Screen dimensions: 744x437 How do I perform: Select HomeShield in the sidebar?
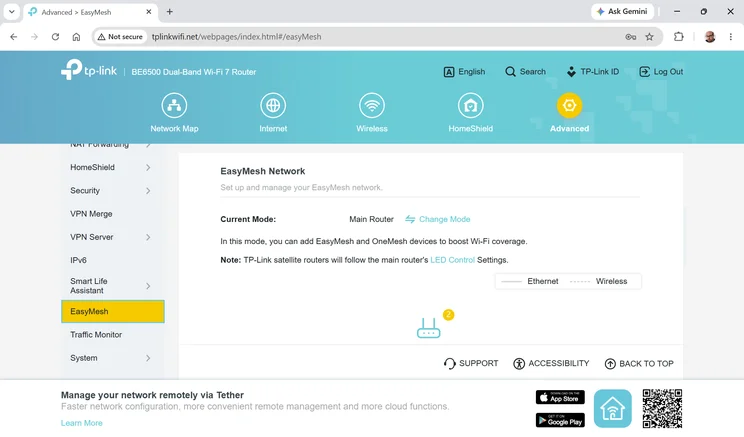click(92, 167)
